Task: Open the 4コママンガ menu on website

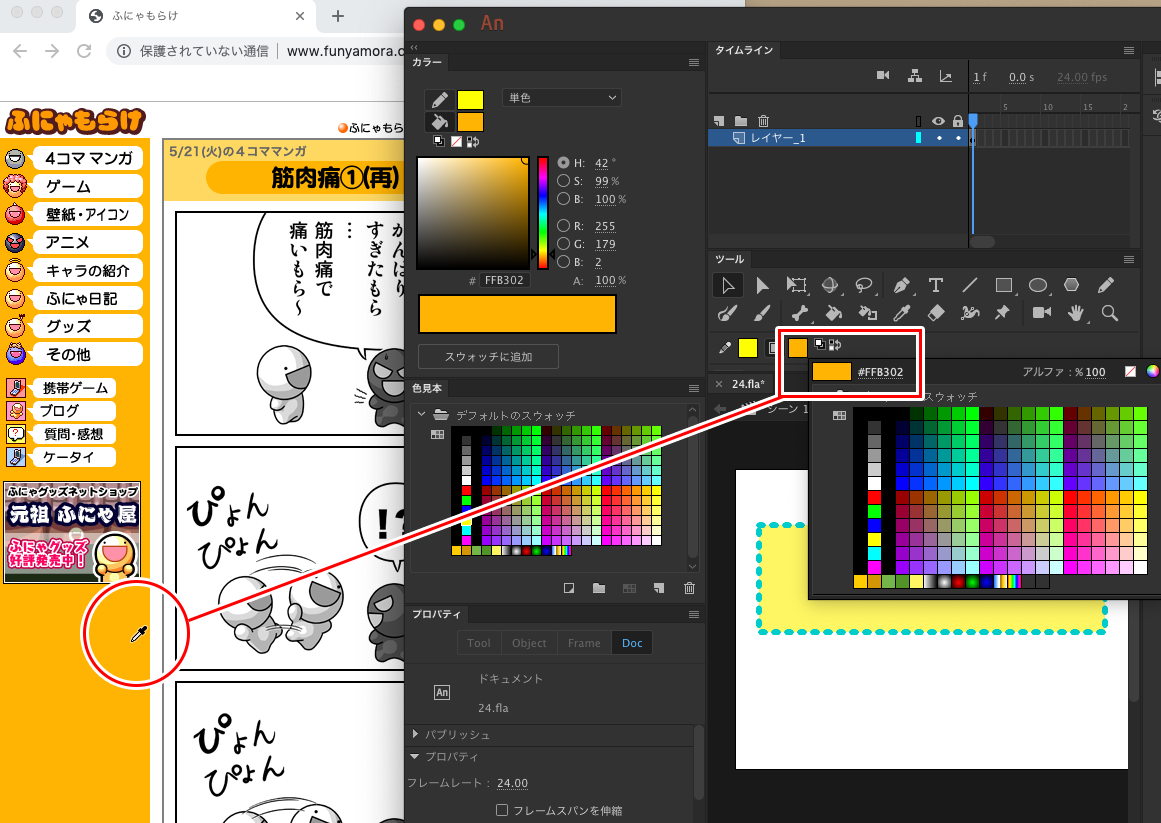Action: 88,158
